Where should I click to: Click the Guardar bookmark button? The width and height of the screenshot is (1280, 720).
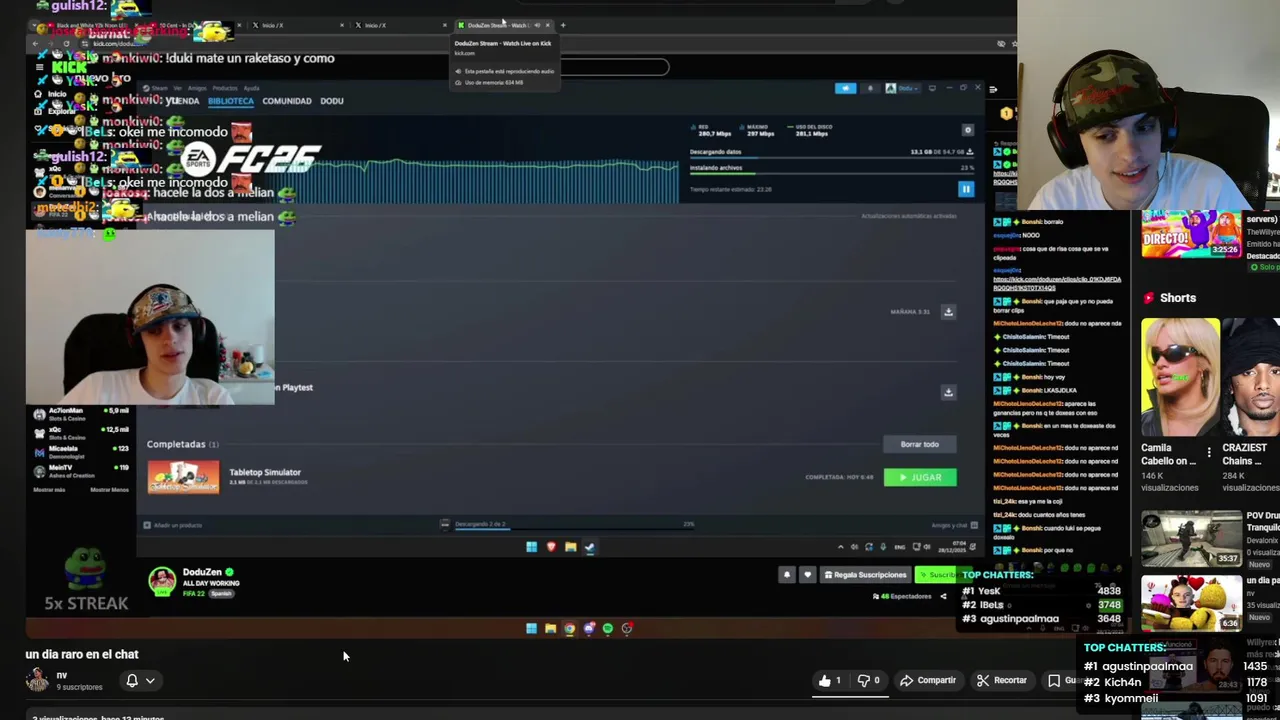pos(1062,680)
